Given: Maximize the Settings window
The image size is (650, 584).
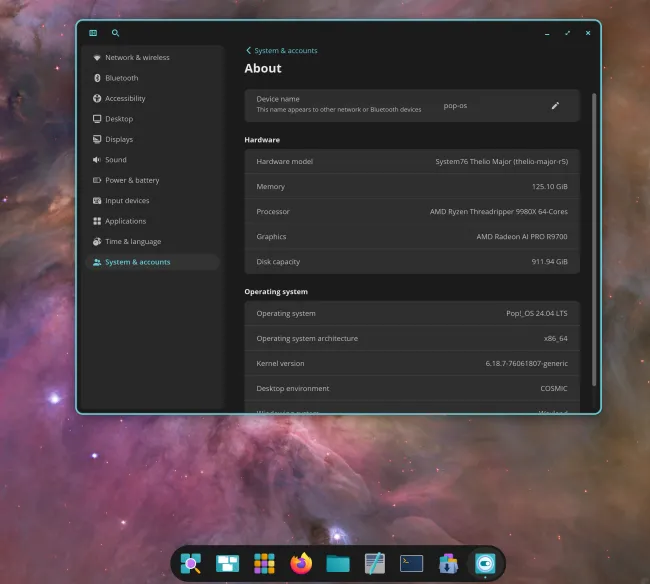Looking at the screenshot, I should click(568, 33).
